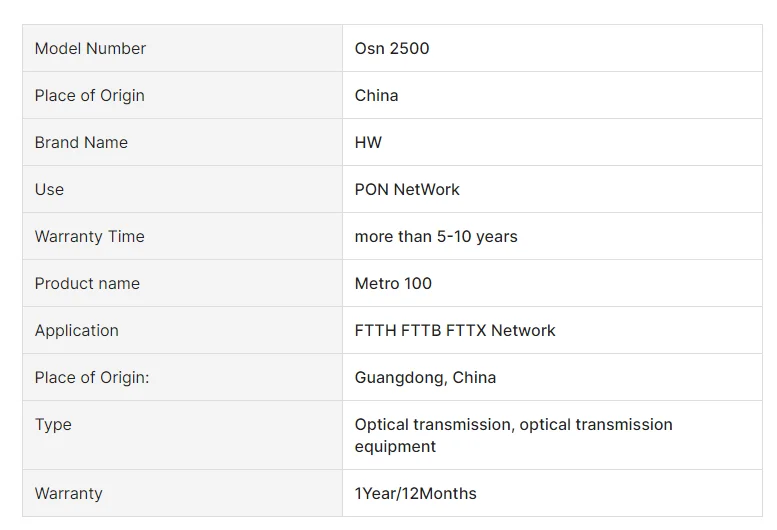Click the Model Number label cell
The width and height of the screenshot is (777, 530).
point(182,48)
